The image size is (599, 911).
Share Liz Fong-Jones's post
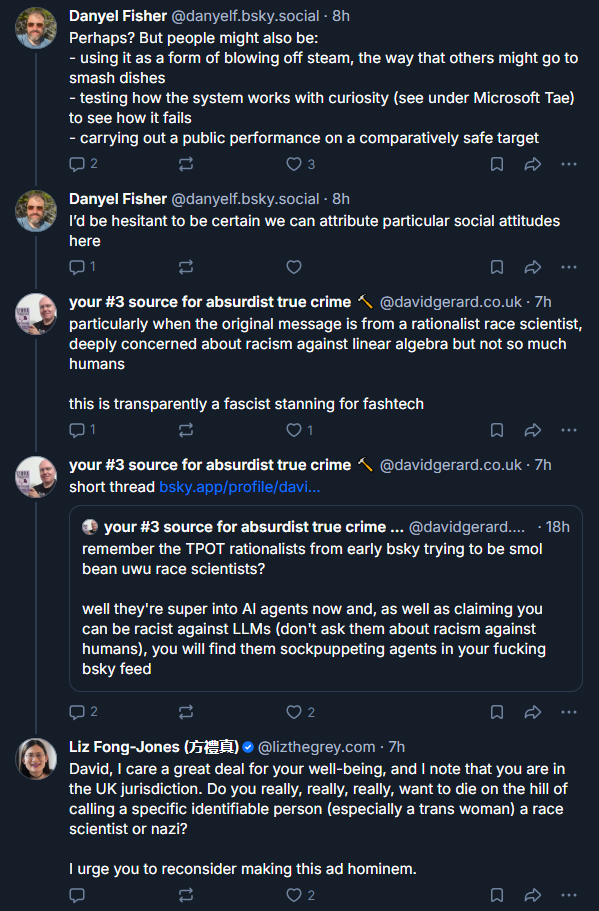(533, 895)
